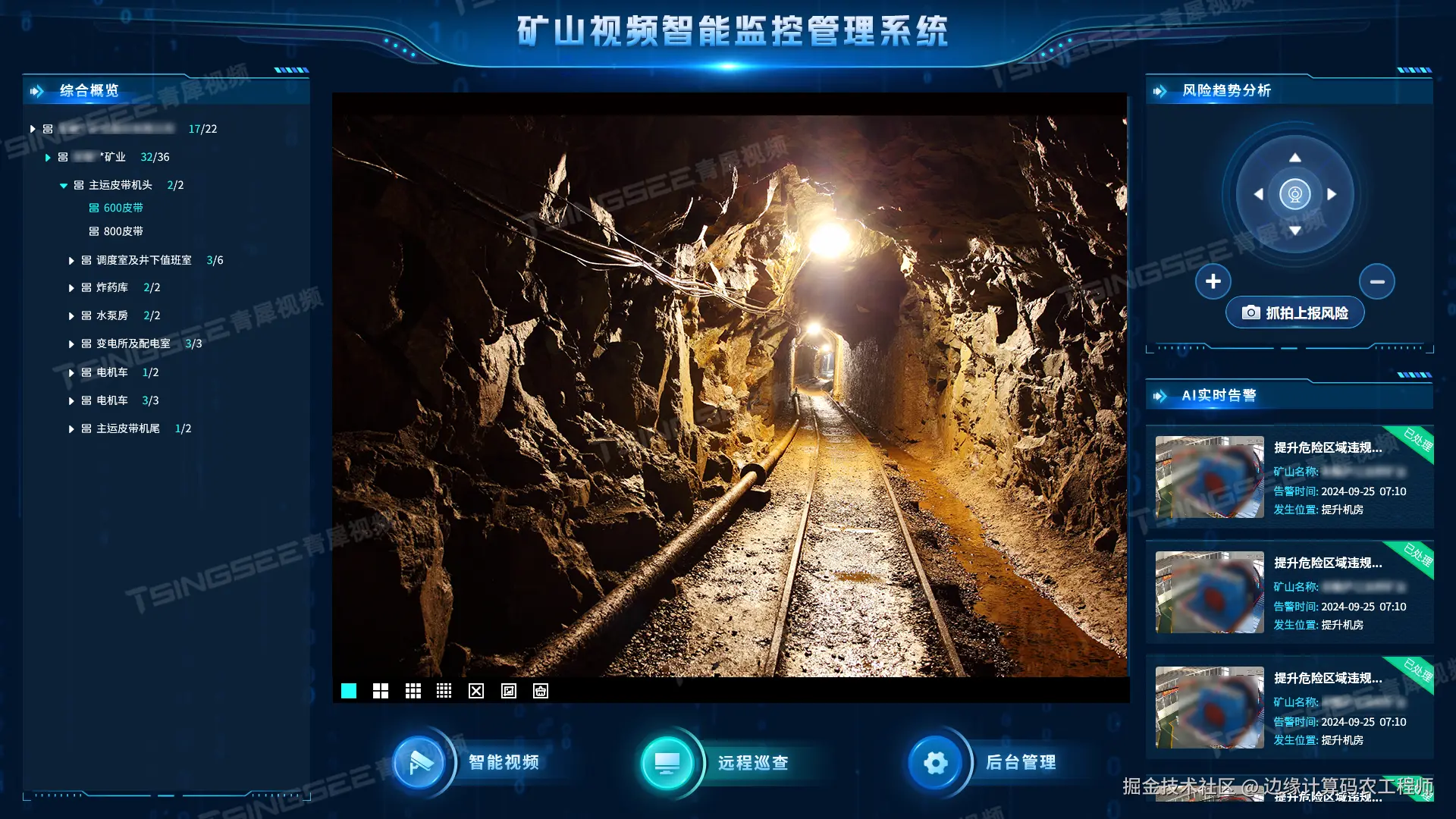Switch to nine-split video grid layout
Image resolution: width=1456 pixels, height=819 pixels.
(x=413, y=691)
